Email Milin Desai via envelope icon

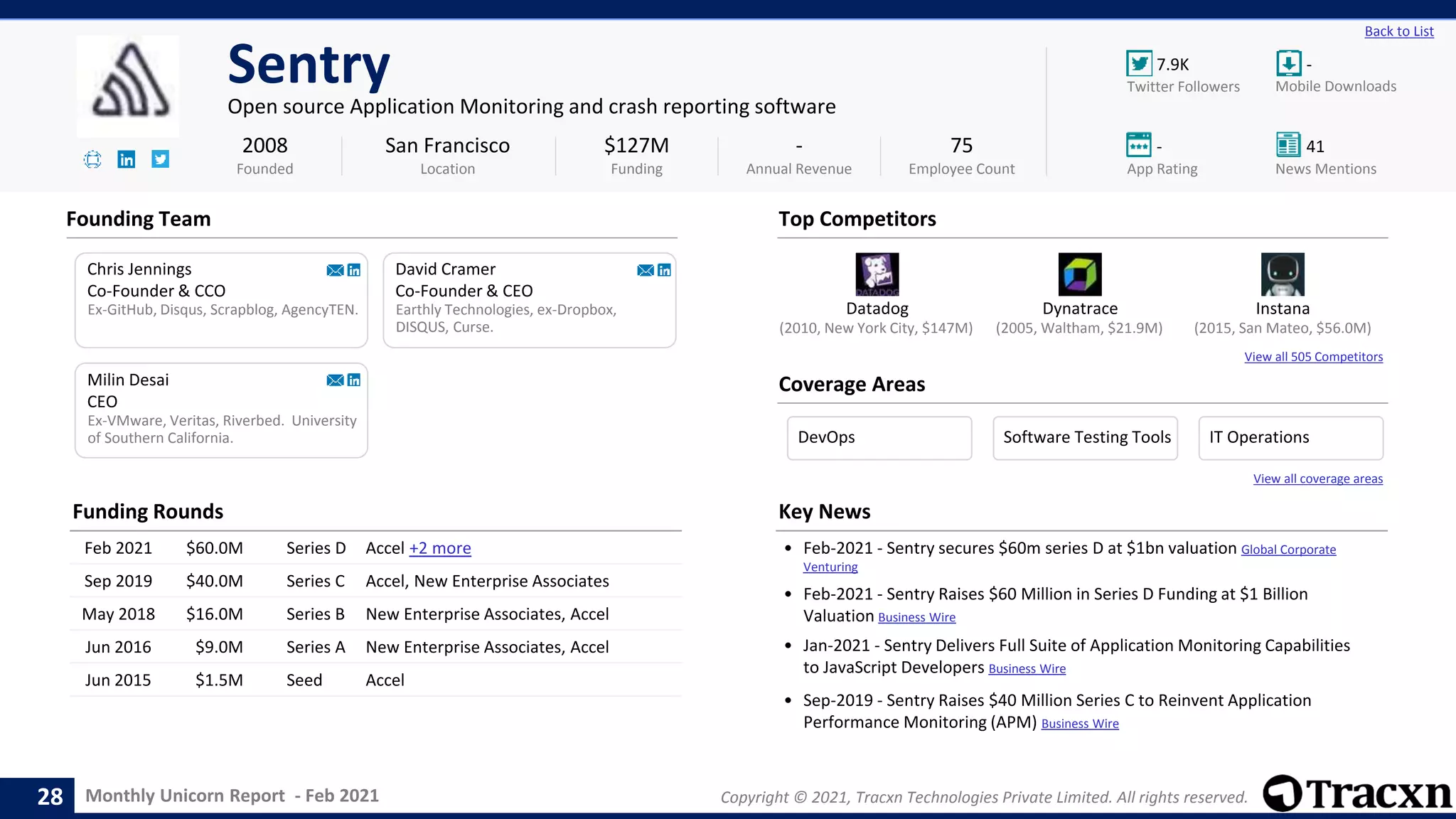click(x=335, y=380)
